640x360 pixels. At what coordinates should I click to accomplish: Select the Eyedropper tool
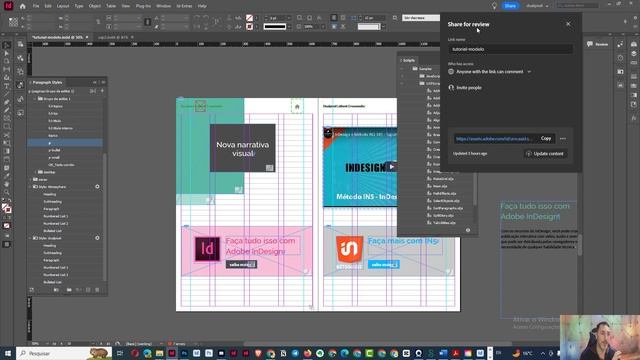7,176
